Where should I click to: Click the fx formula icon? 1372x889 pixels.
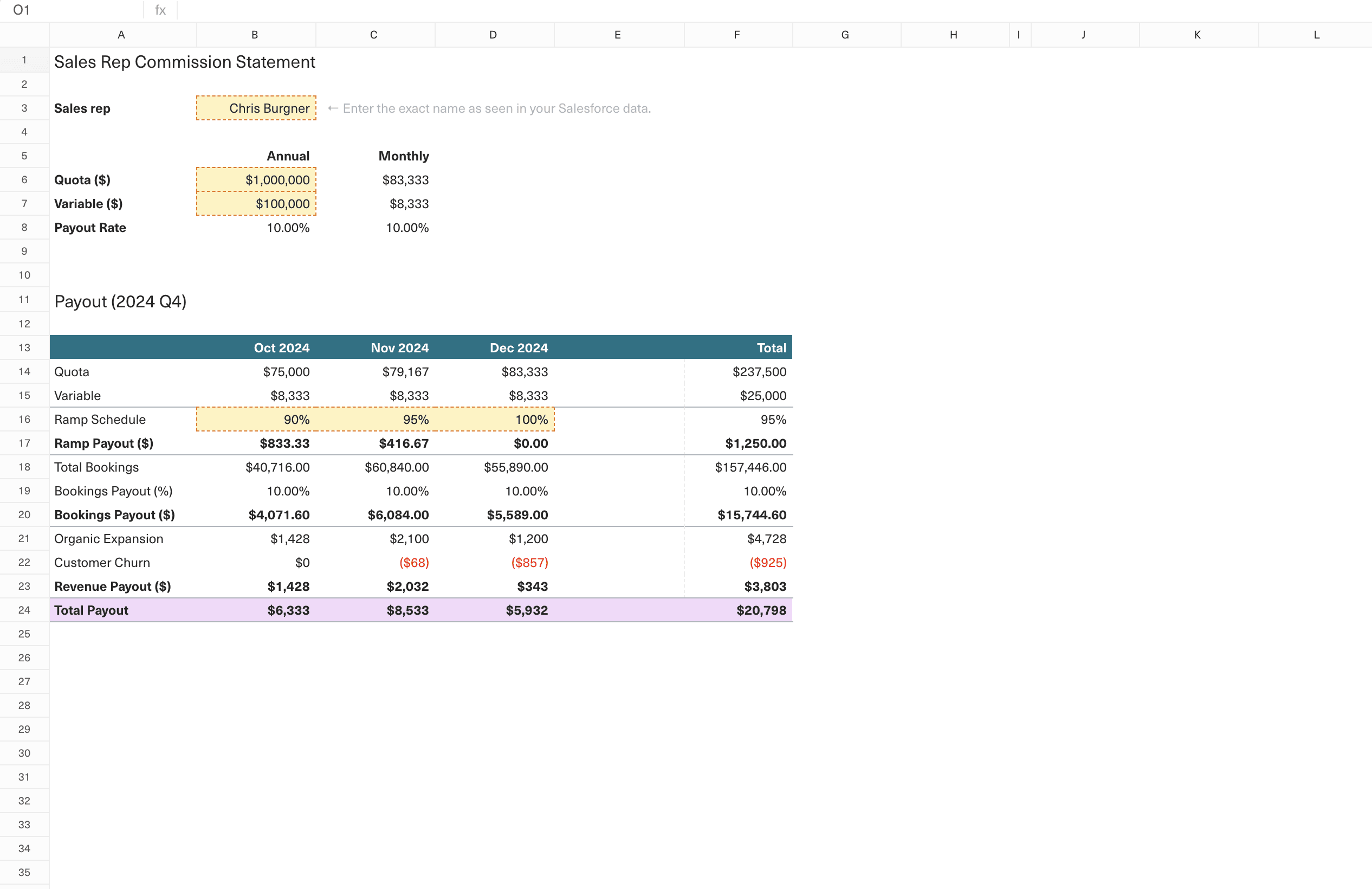pyautogui.click(x=160, y=10)
